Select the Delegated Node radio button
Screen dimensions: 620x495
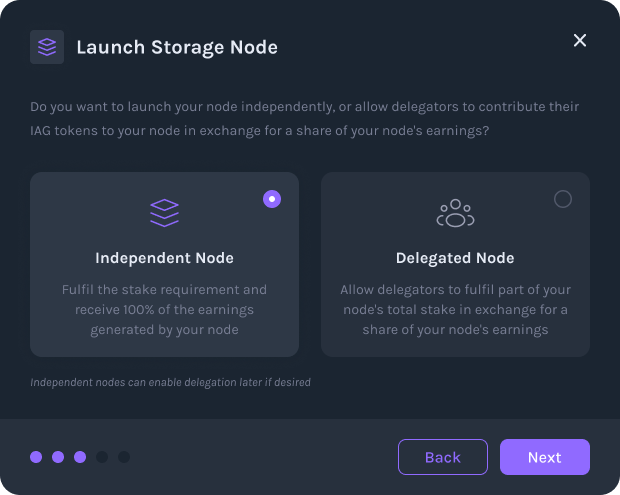563,199
